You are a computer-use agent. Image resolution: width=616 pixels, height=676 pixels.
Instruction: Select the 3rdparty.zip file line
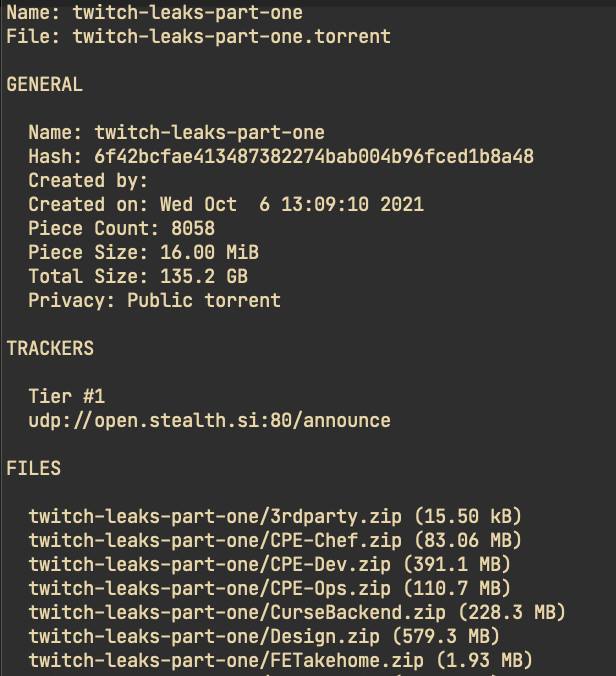pyautogui.click(x=275, y=517)
